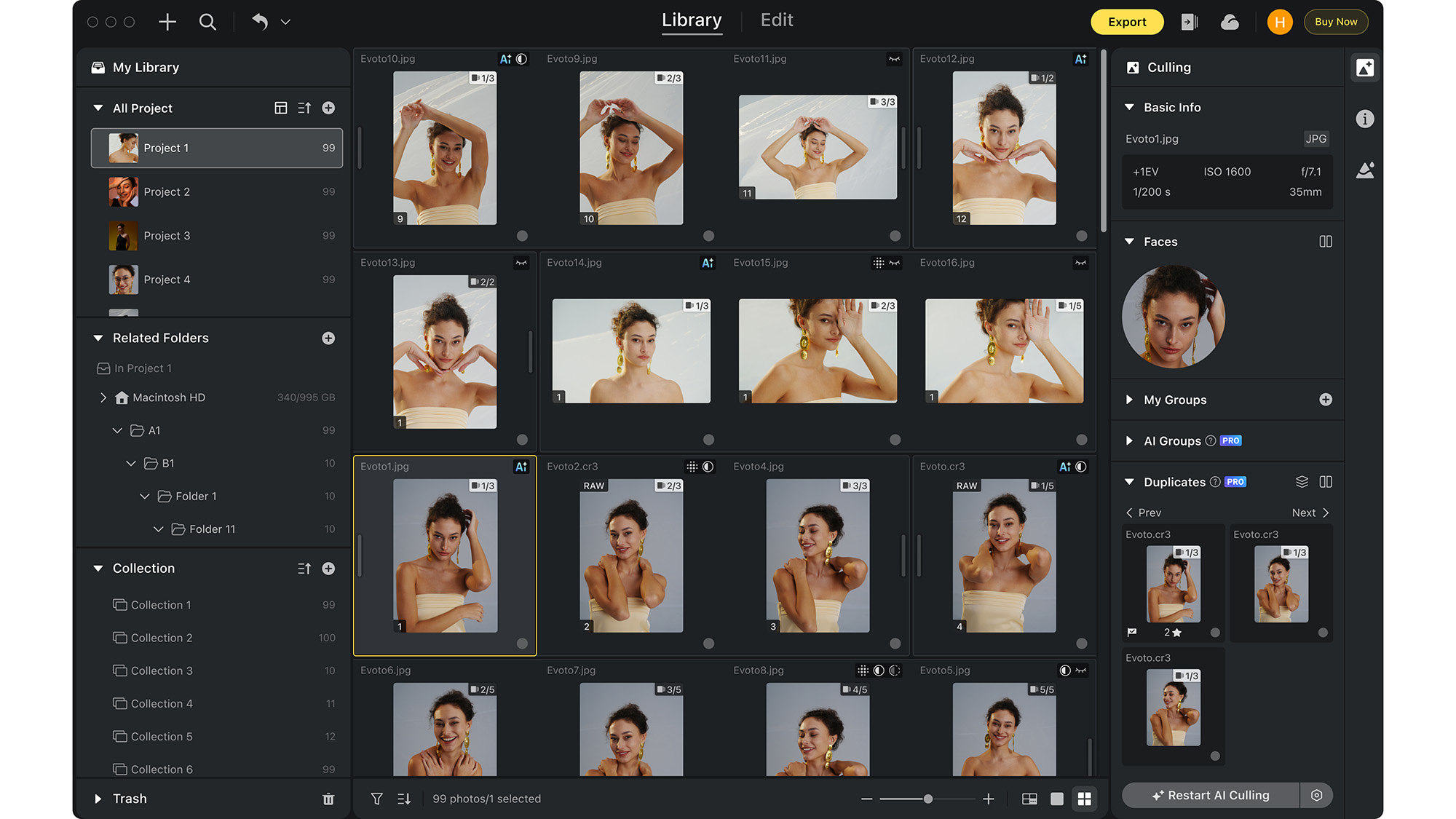Open the filter funnel icon in the bottom bar
The height and width of the screenshot is (819, 1456).
click(x=376, y=799)
